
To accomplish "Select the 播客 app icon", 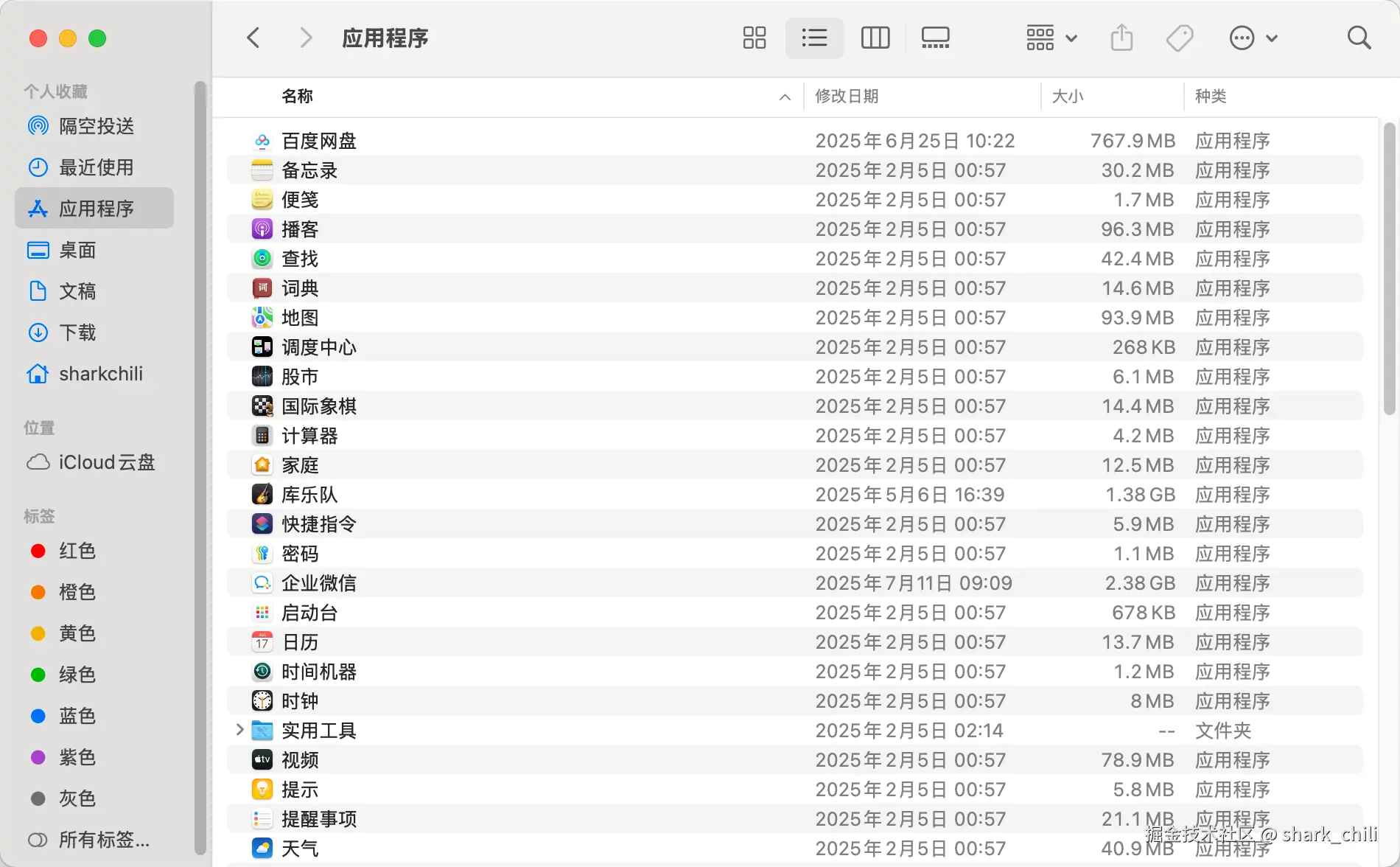I will (x=262, y=229).
